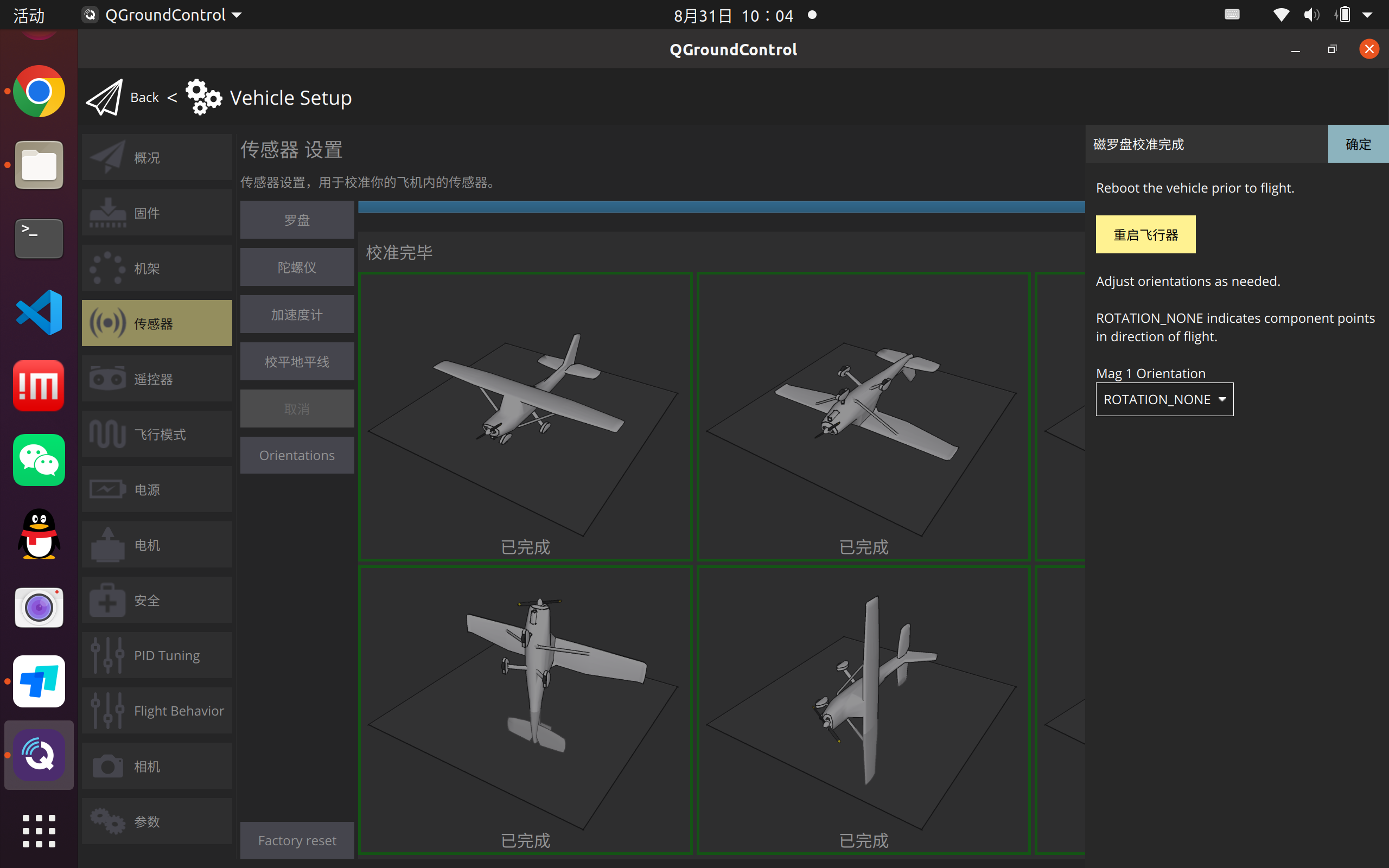
Task: Click the paper plane Back icon
Action: coord(104,98)
